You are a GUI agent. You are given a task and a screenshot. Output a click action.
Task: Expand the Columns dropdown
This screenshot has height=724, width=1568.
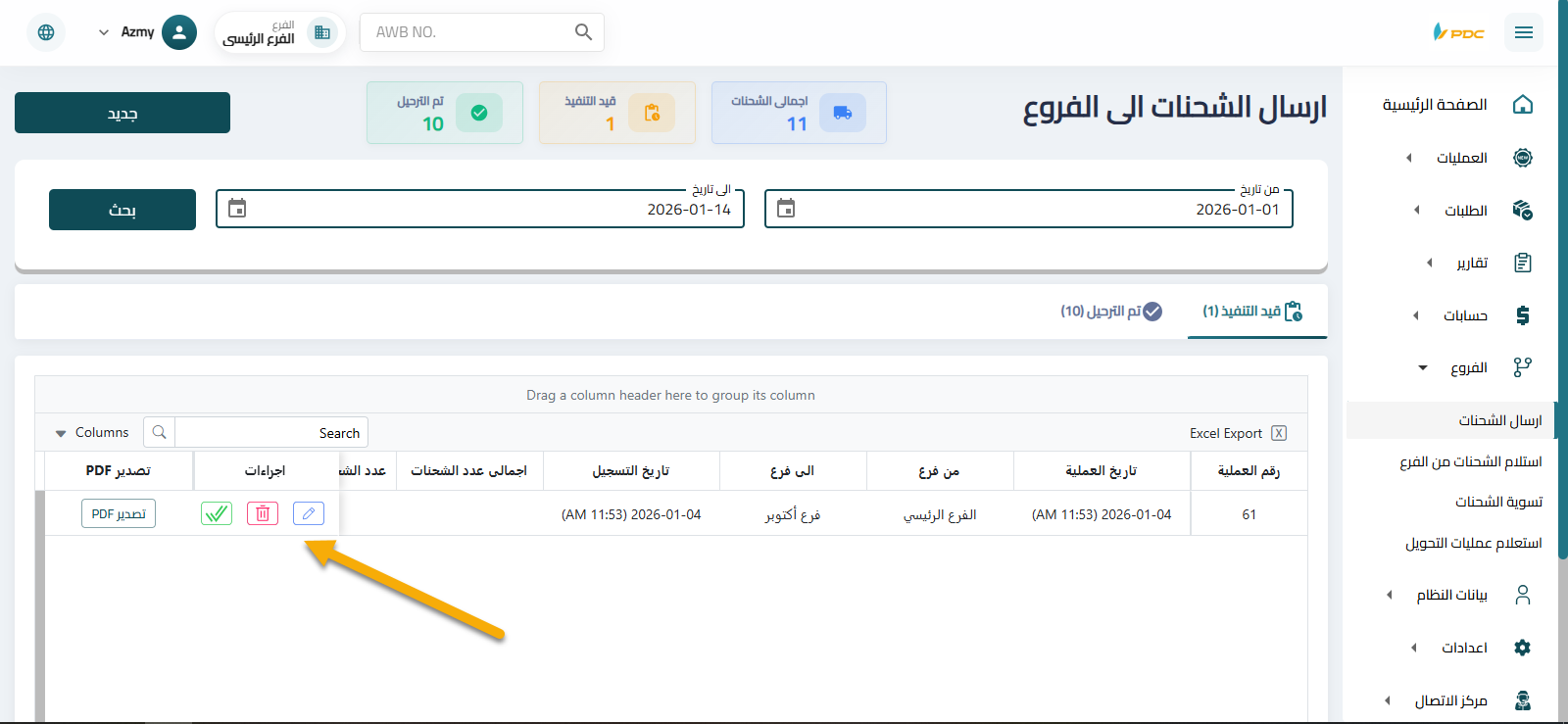(x=92, y=432)
